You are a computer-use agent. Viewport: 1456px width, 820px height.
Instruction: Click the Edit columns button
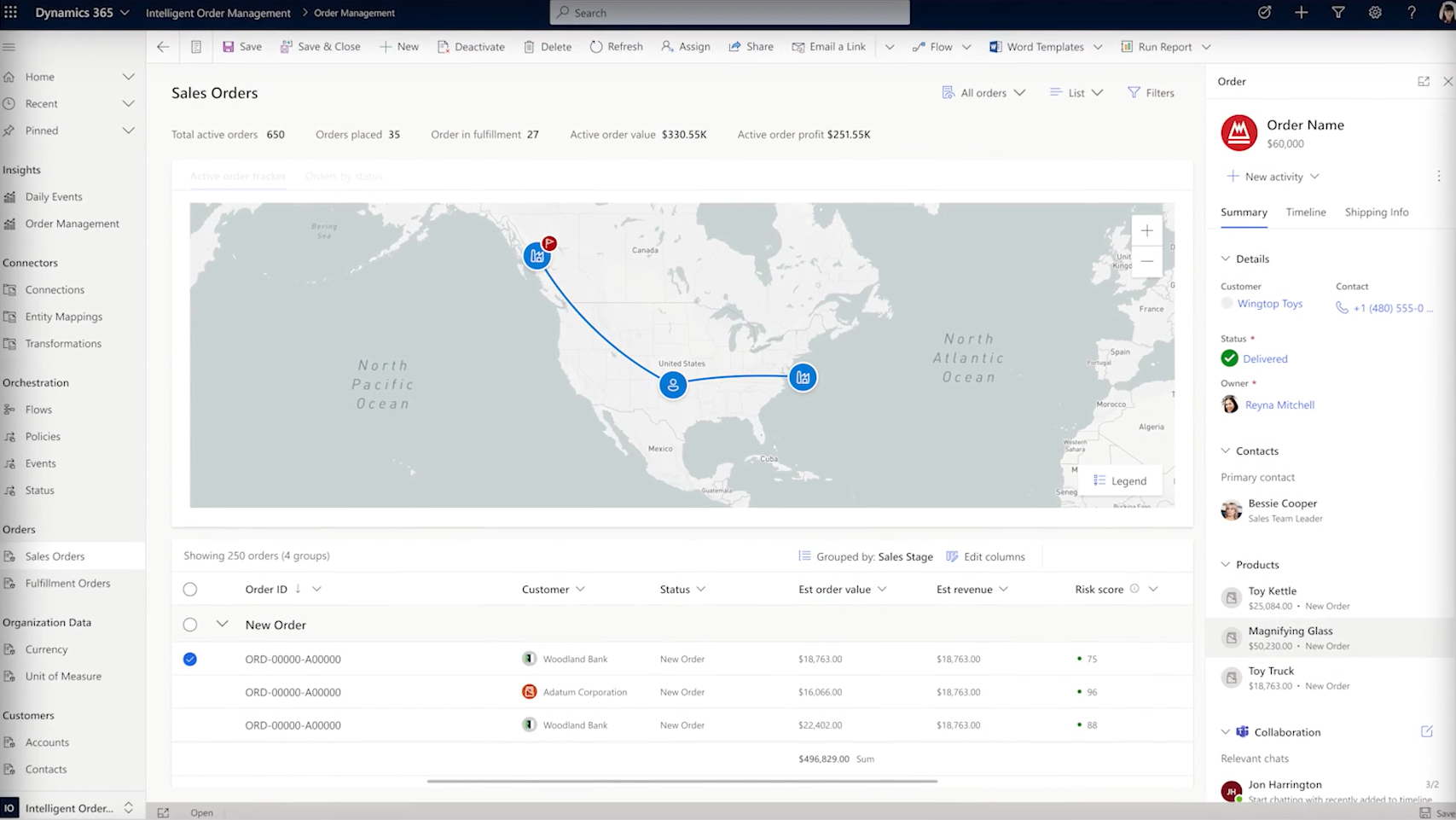(985, 556)
